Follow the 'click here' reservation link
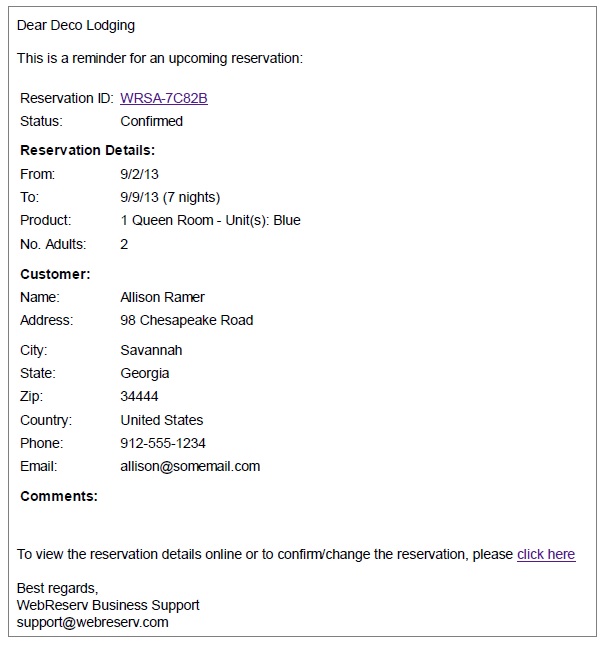This screenshot has height=647, width=602. coord(546,554)
